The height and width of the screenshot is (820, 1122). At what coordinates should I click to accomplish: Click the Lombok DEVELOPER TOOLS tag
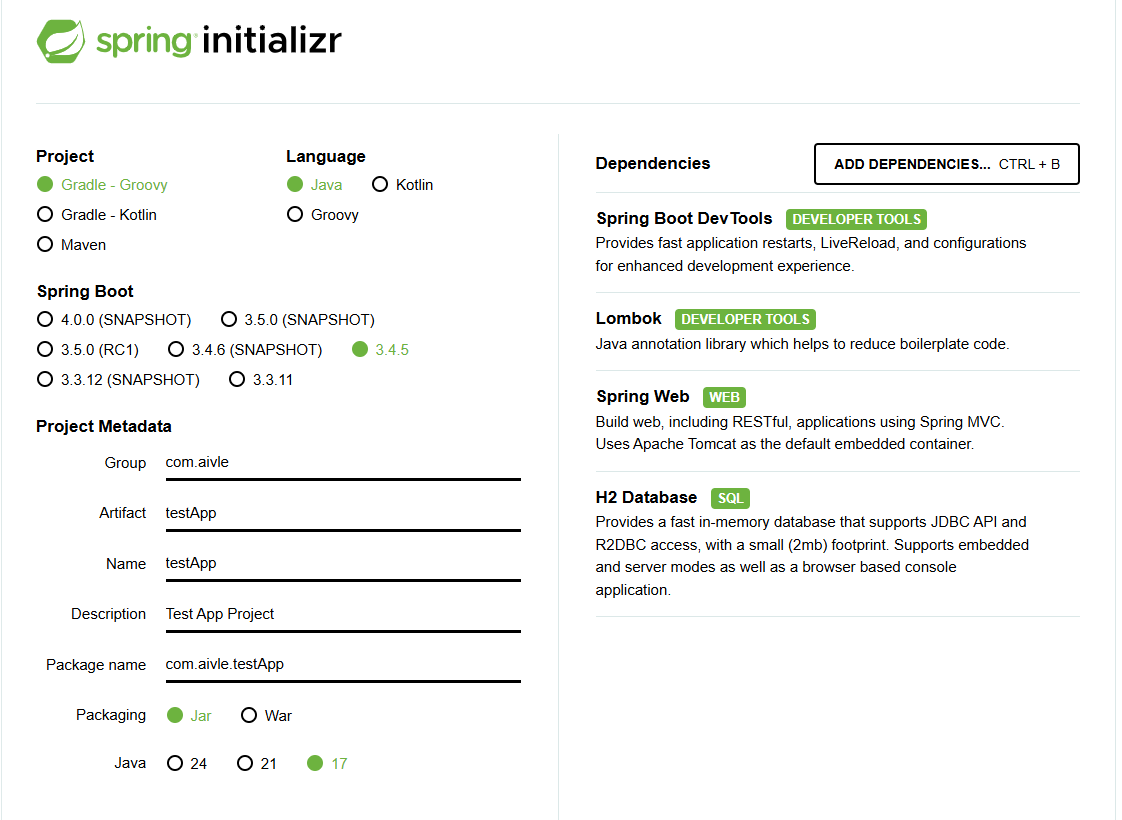point(745,319)
